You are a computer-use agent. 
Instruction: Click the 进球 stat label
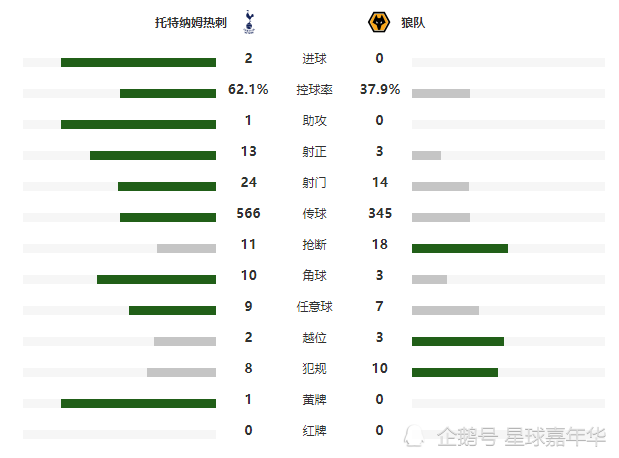tap(314, 58)
